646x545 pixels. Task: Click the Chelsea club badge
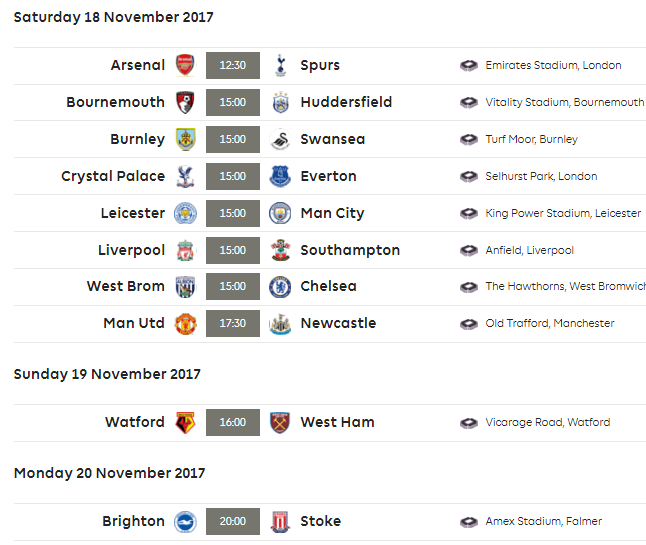pyautogui.click(x=280, y=287)
